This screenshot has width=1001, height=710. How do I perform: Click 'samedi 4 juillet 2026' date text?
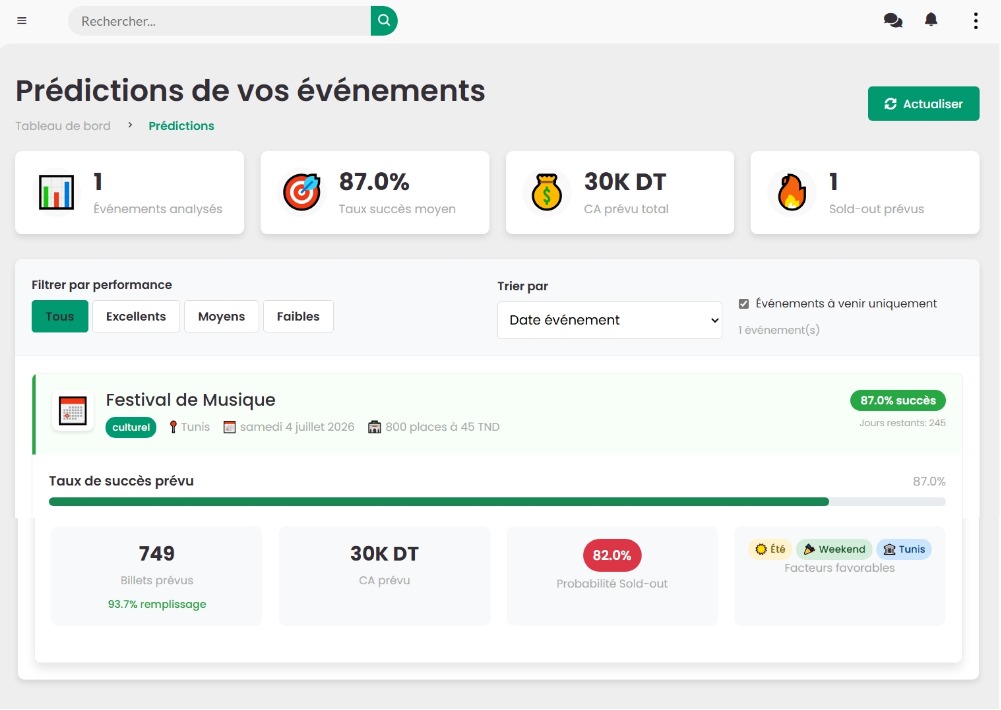[297, 427]
